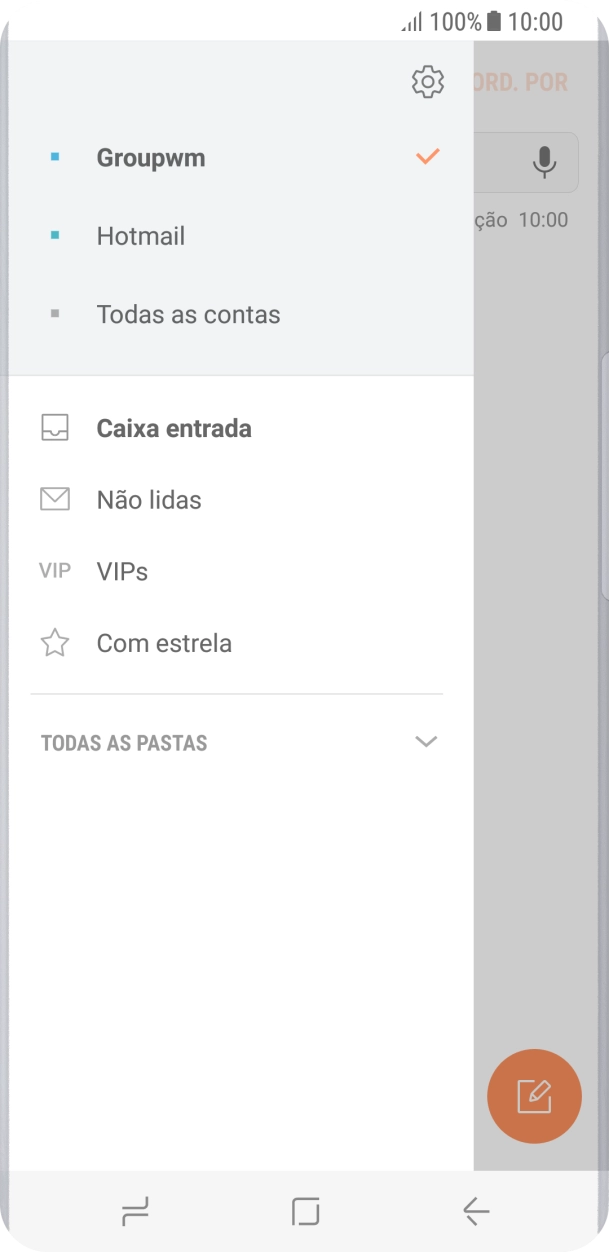Image resolution: width=609 pixels, height=1252 pixels.
Task: Tap the home navigation button
Action: 304,1211
